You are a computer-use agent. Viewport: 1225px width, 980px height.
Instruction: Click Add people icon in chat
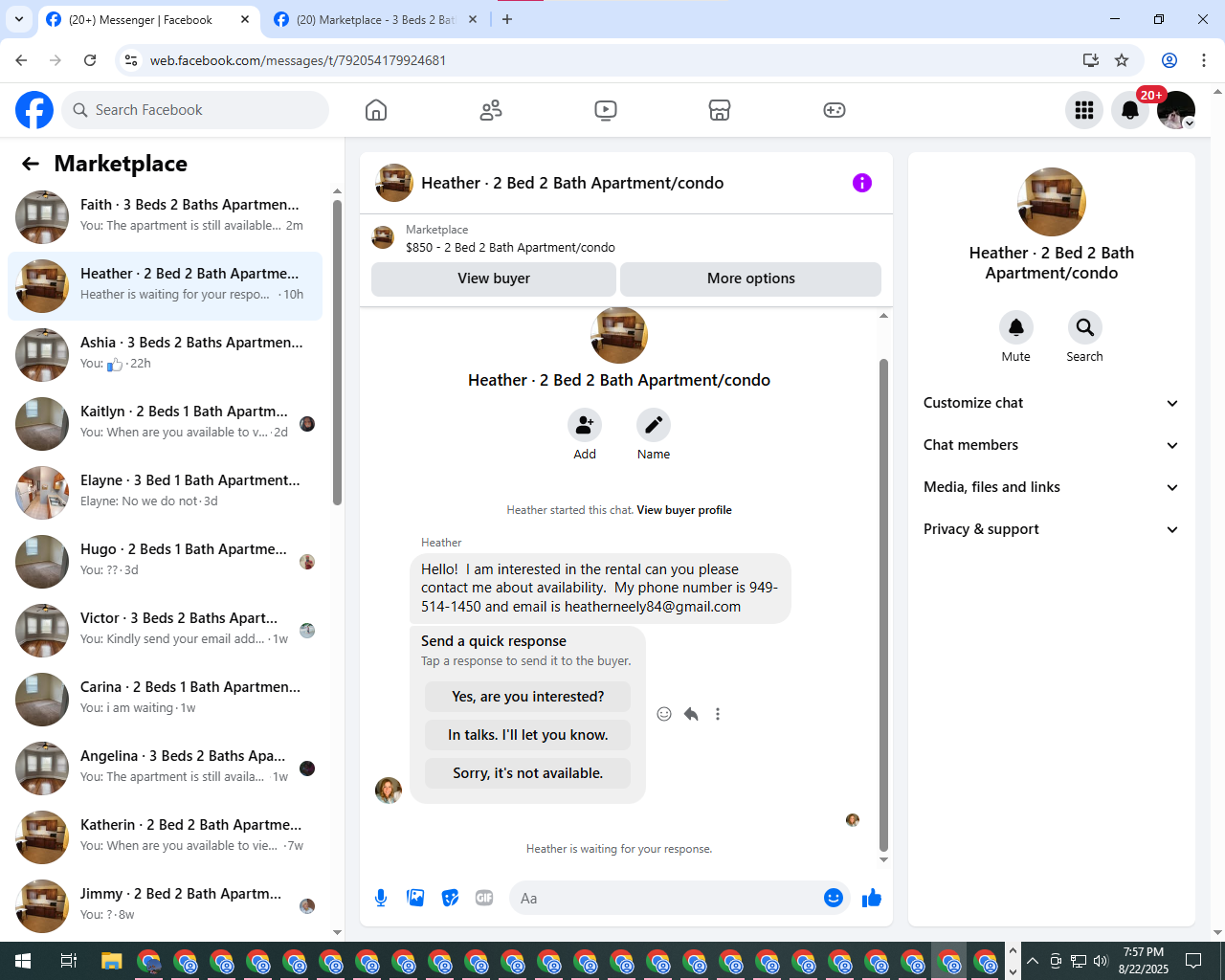click(x=585, y=425)
